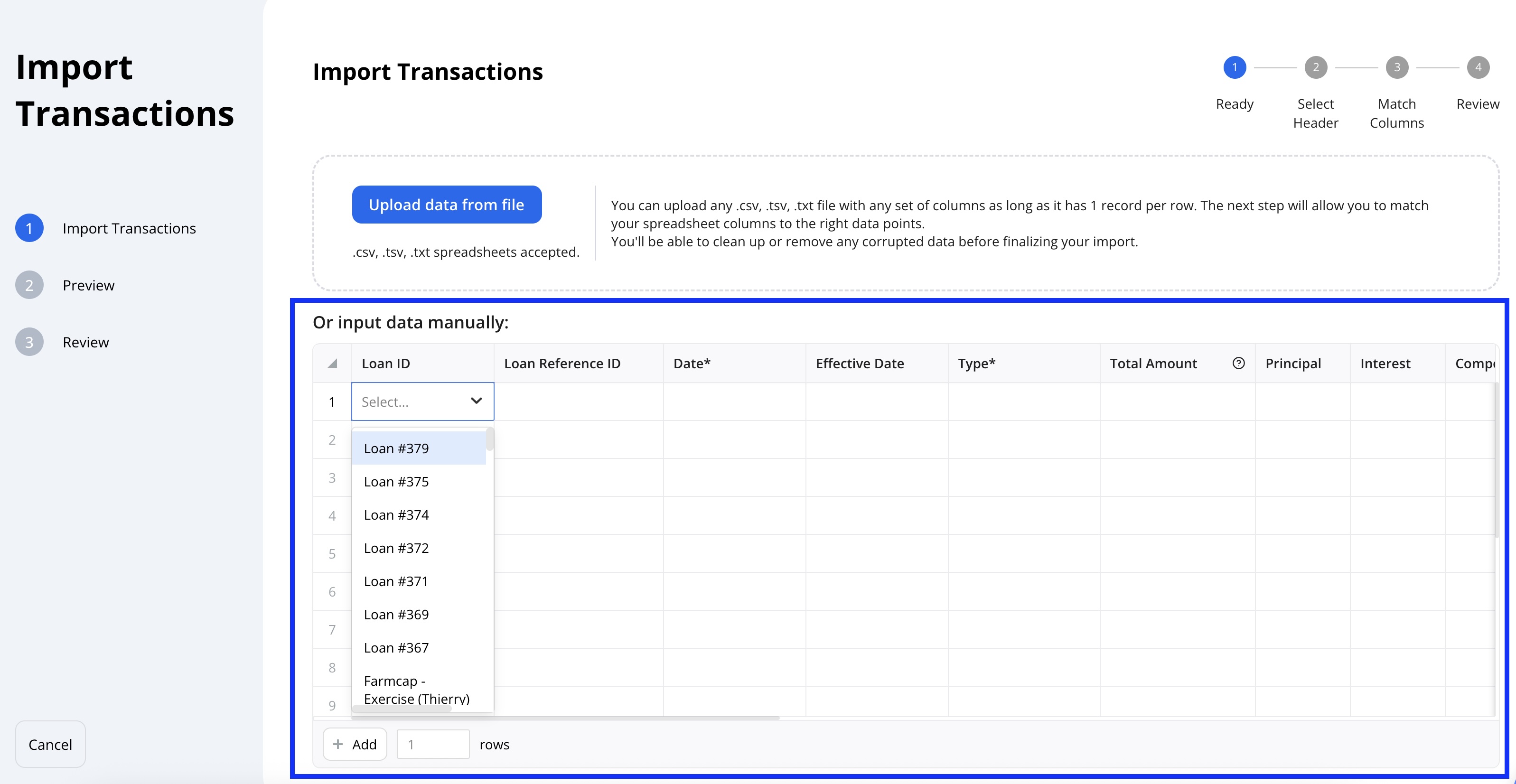Click the step 4 Review circle
Viewport: 1516px width, 784px height.
coord(1478,67)
